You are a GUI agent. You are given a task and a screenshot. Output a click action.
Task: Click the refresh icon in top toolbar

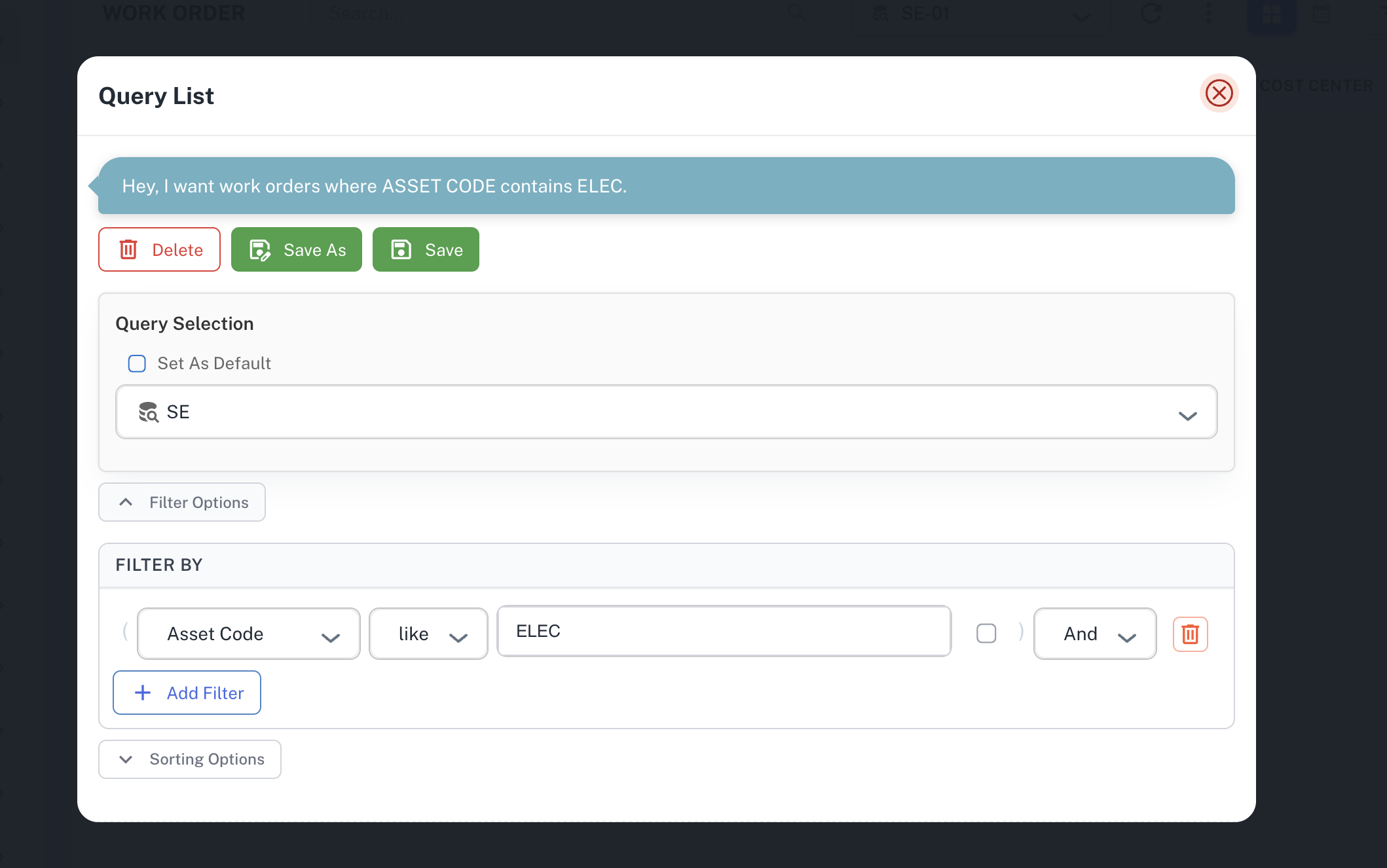click(x=1151, y=13)
